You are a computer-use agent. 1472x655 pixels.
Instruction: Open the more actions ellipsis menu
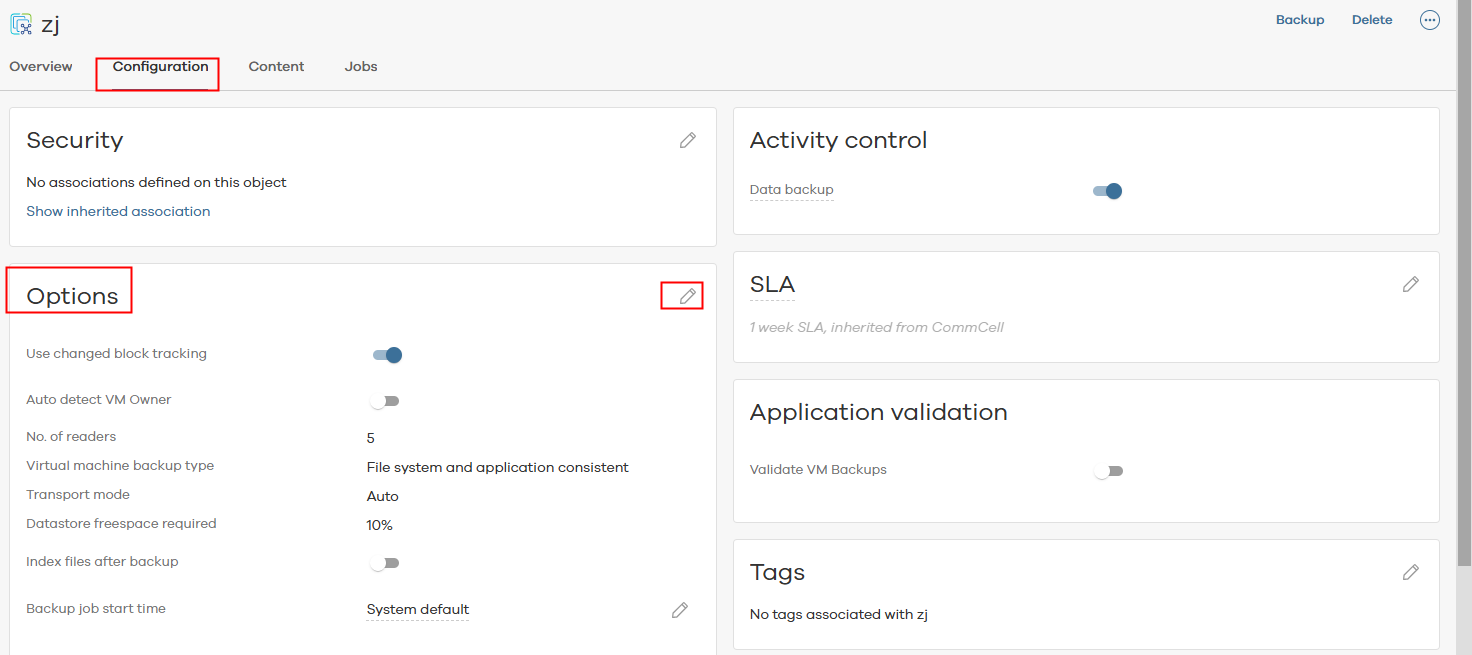[x=1430, y=20]
